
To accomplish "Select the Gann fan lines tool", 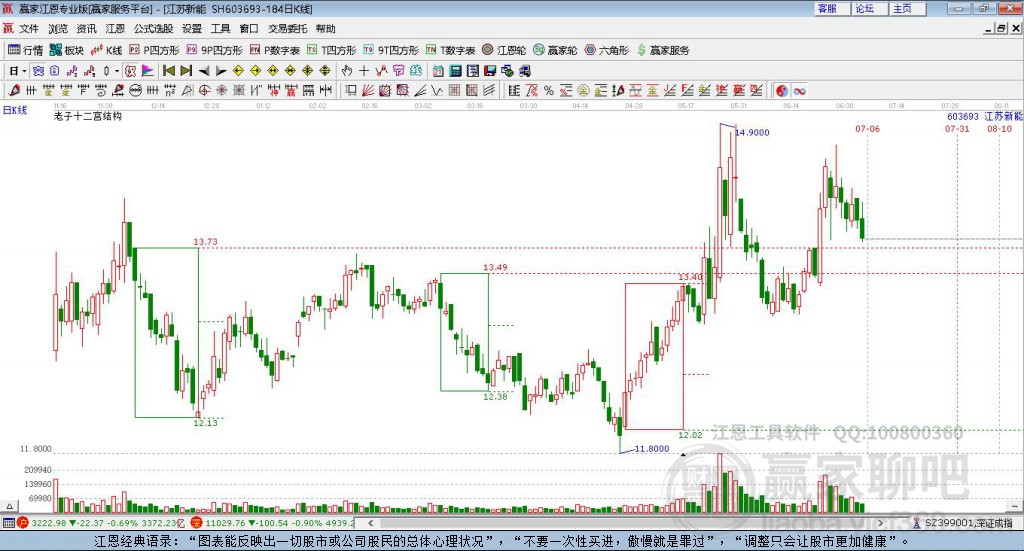I will [x=368, y=90].
